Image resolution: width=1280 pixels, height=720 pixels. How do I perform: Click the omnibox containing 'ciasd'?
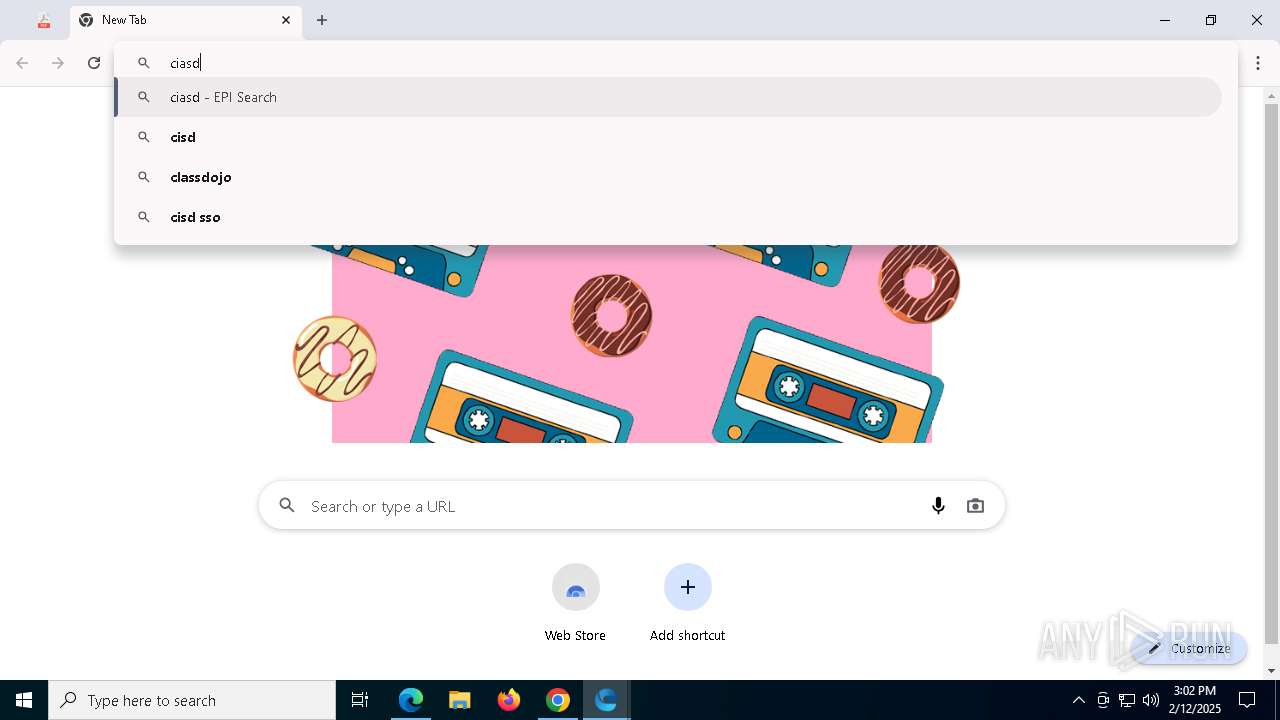(676, 62)
